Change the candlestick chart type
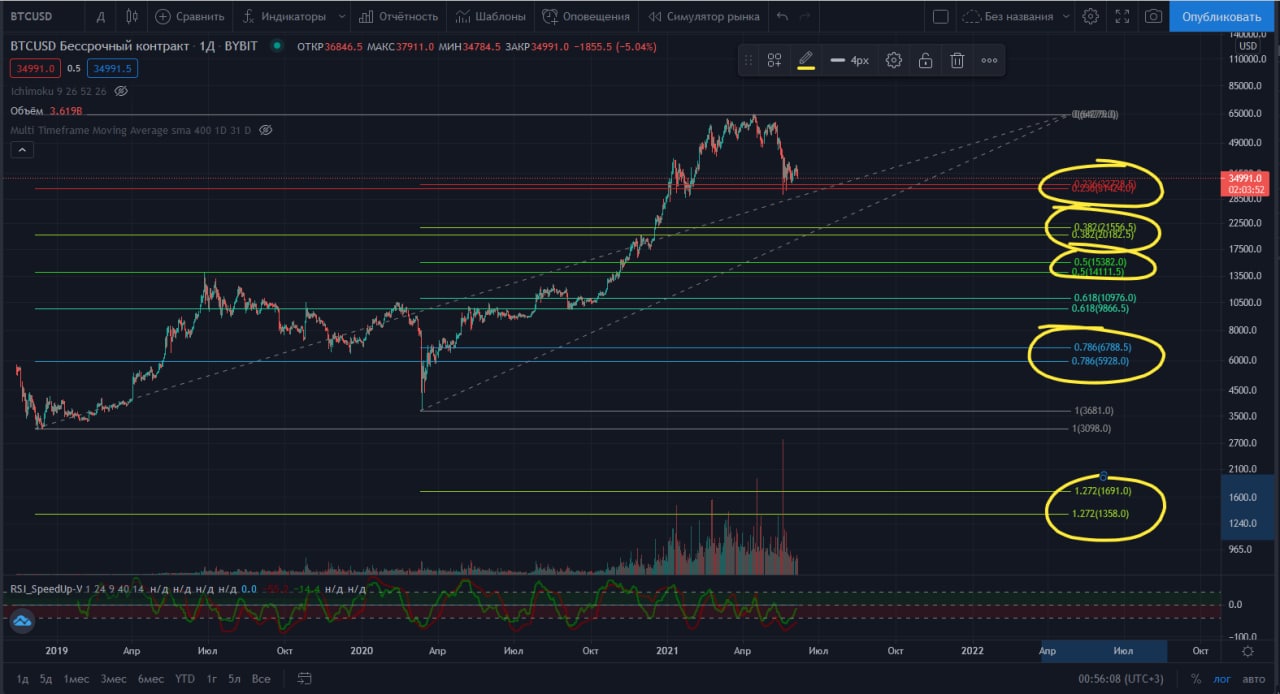The height and width of the screenshot is (694, 1280). (x=132, y=16)
